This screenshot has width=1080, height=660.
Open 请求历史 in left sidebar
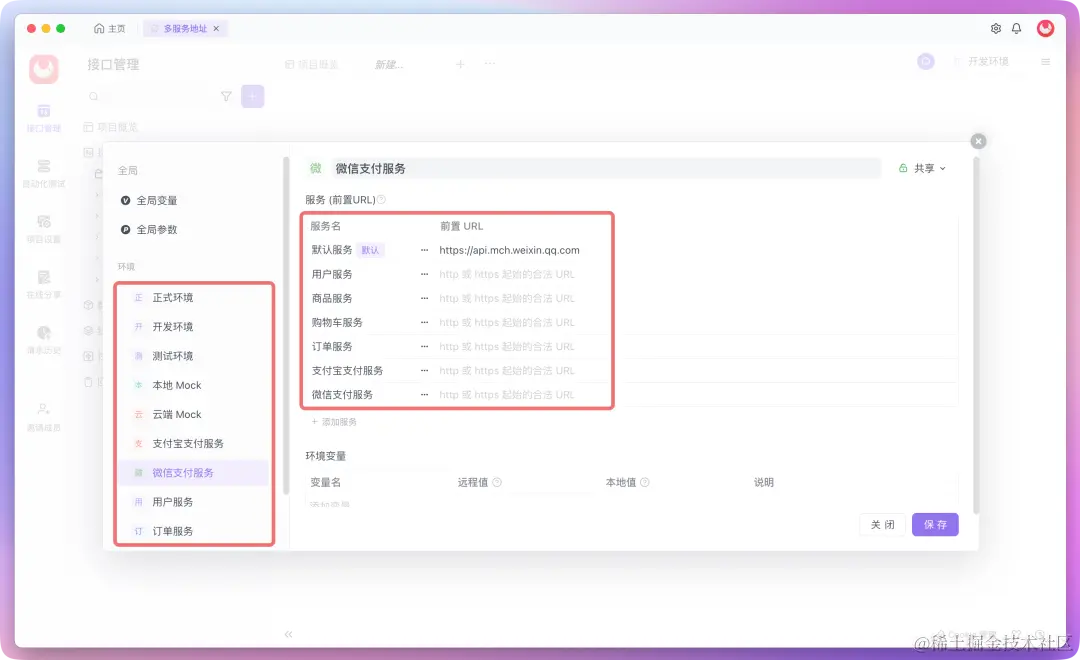click(43, 340)
